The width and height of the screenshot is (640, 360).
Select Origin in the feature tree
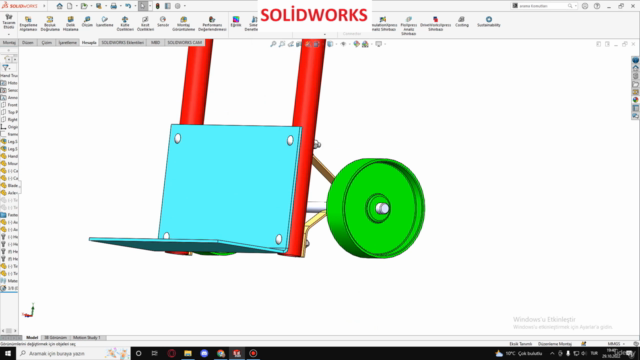coord(9,127)
